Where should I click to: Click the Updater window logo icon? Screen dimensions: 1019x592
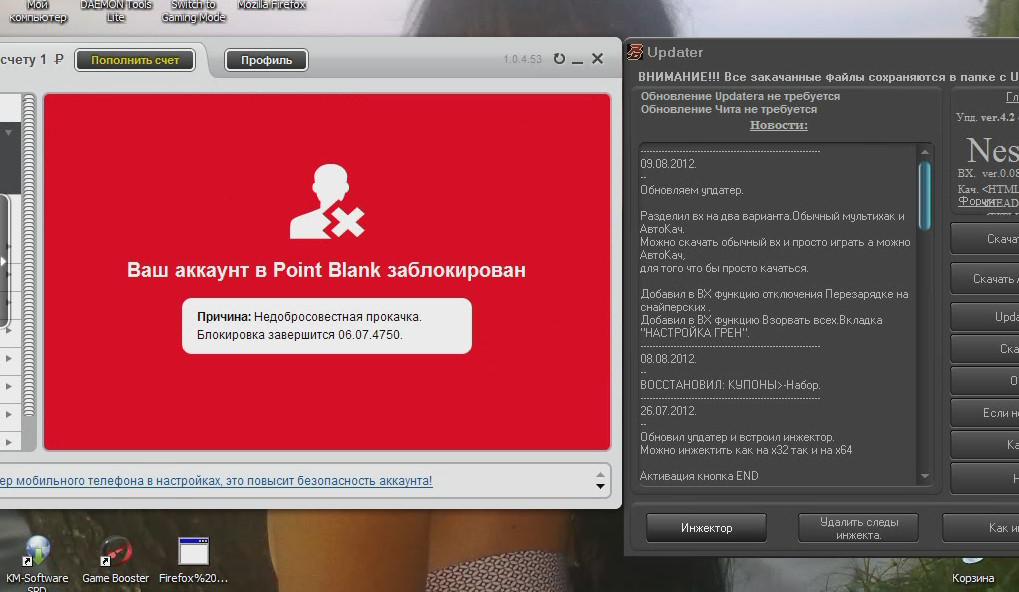(635, 52)
